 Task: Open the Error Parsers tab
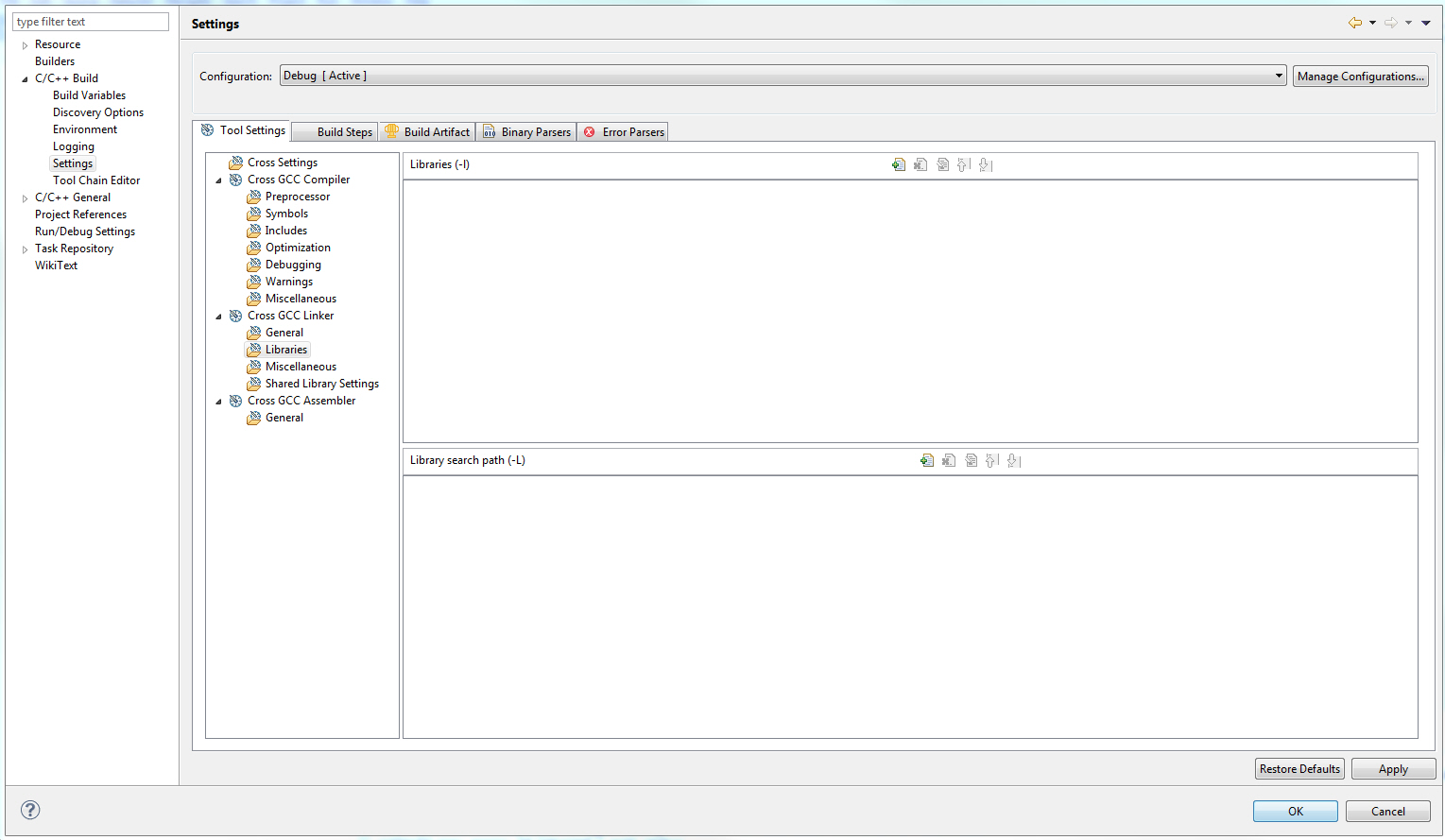pos(623,132)
